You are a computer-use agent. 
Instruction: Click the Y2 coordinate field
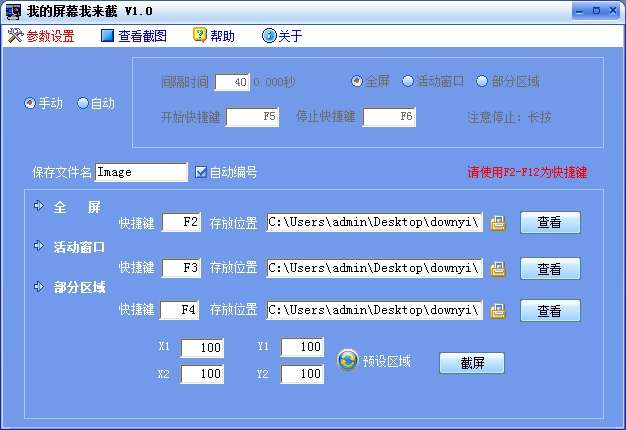click(302, 374)
